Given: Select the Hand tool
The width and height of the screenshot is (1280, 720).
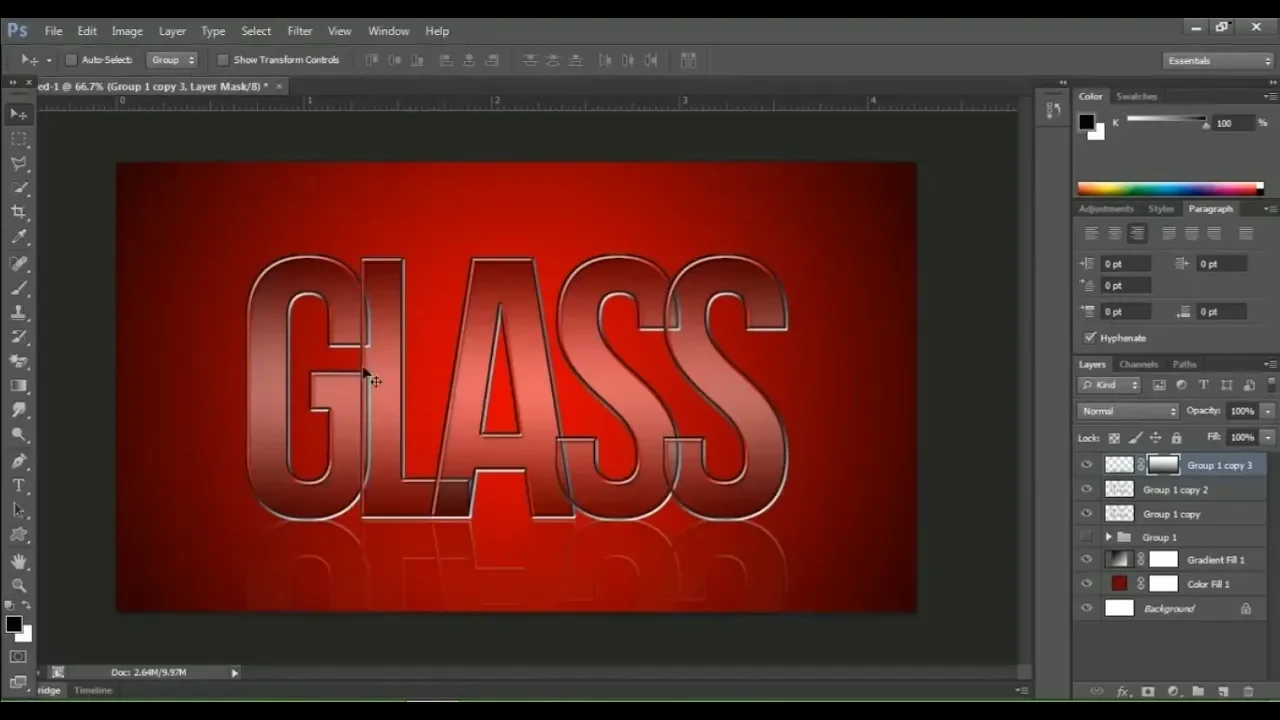Looking at the screenshot, I should (19, 562).
